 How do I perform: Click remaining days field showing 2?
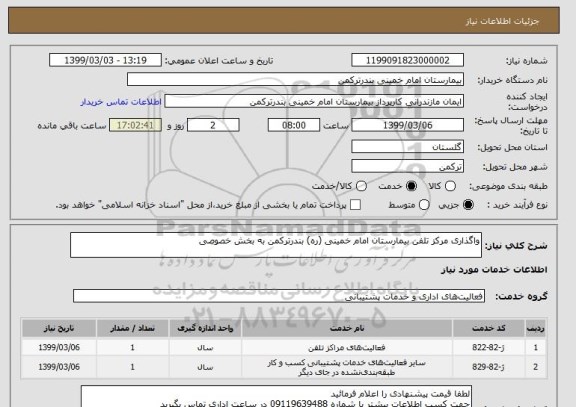tap(213, 125)
